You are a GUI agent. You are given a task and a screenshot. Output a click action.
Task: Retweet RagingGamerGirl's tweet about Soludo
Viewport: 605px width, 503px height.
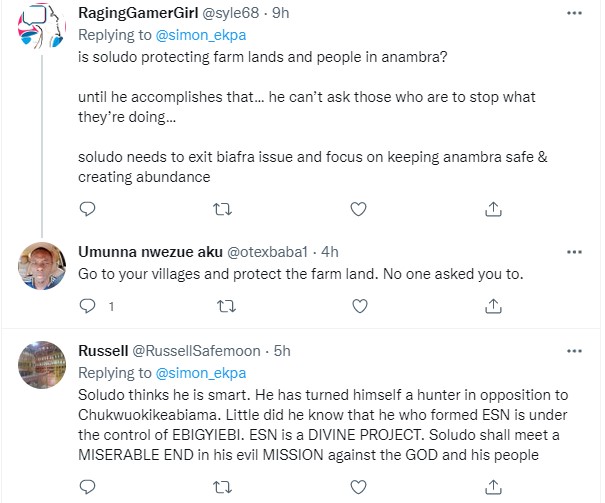point(224,208)
